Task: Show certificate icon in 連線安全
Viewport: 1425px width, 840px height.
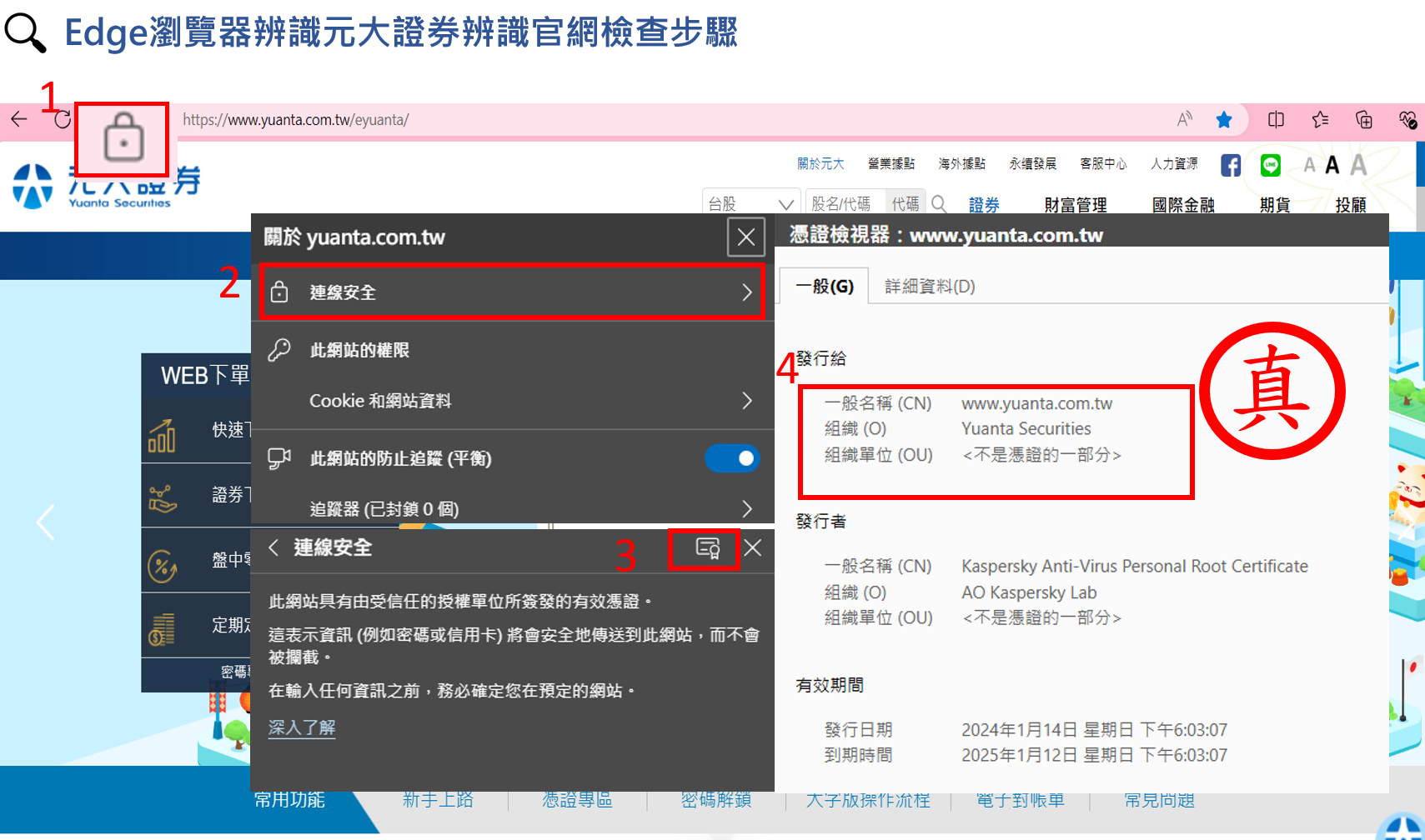Action: 708,548
